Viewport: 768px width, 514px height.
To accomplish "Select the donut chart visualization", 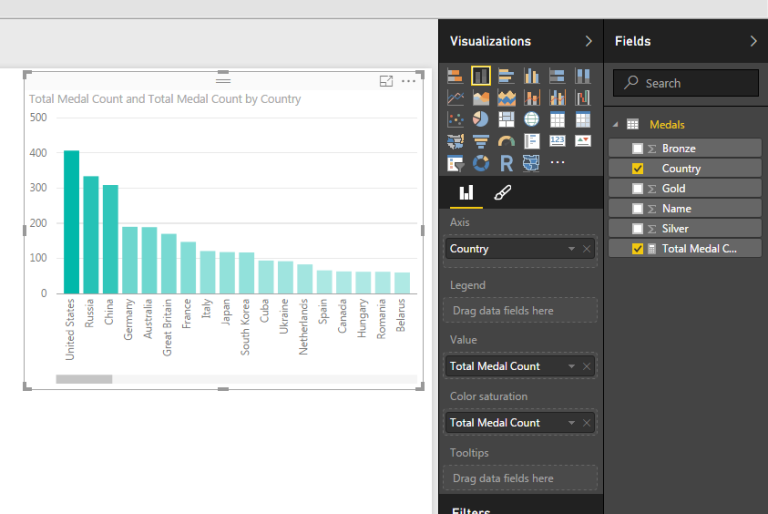I will pyautogui.click(x=481, y=163).
